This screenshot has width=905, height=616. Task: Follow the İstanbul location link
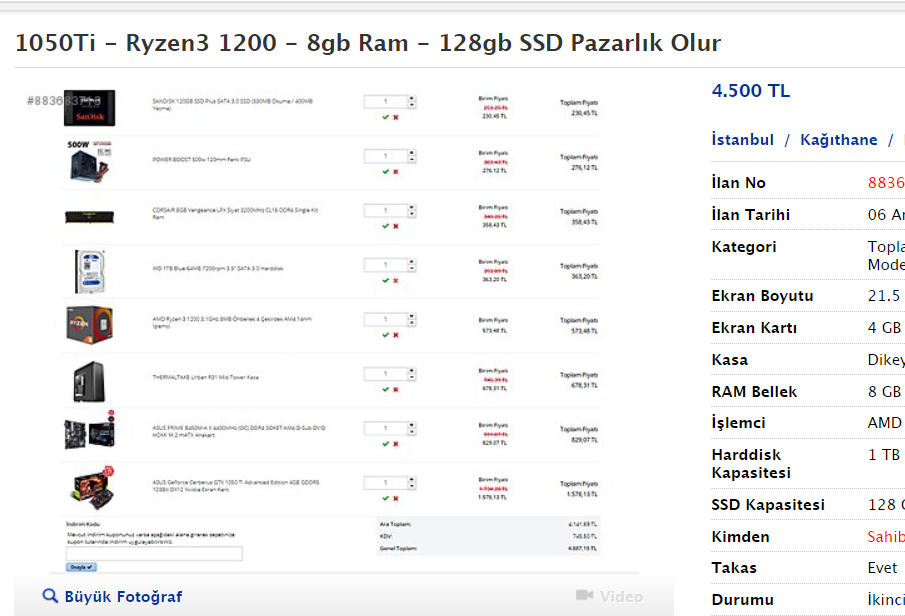(742, 140)
